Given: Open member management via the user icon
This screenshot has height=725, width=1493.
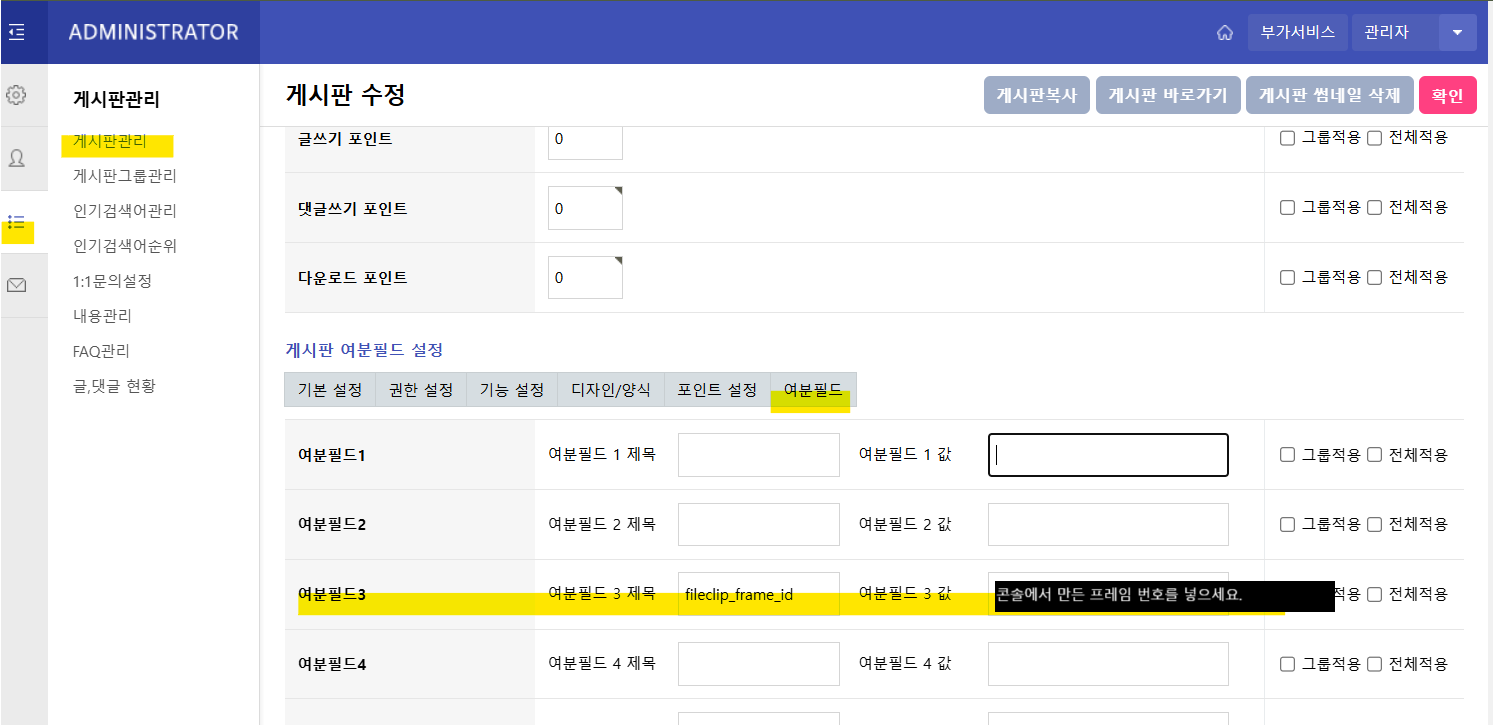Looking at the screenshot, I should (x=16, y=158).
